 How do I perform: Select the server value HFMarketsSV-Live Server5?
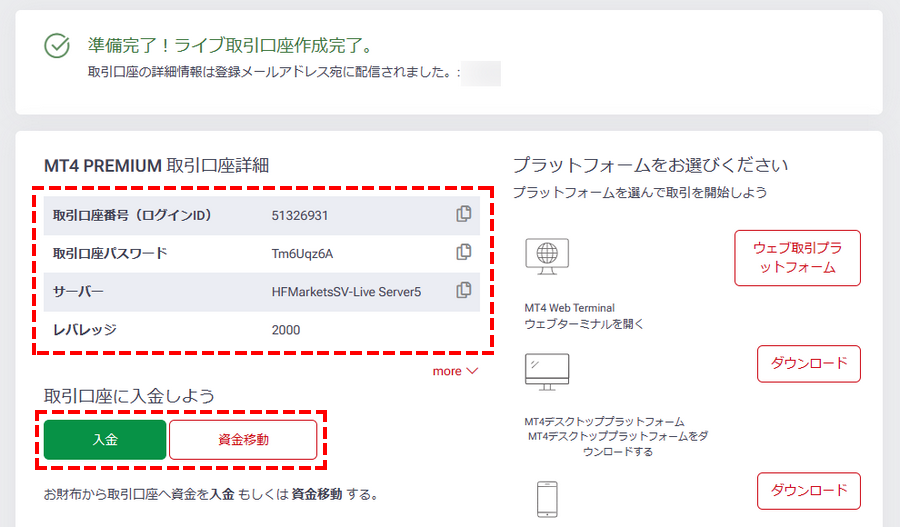click(x=346, y=292)
